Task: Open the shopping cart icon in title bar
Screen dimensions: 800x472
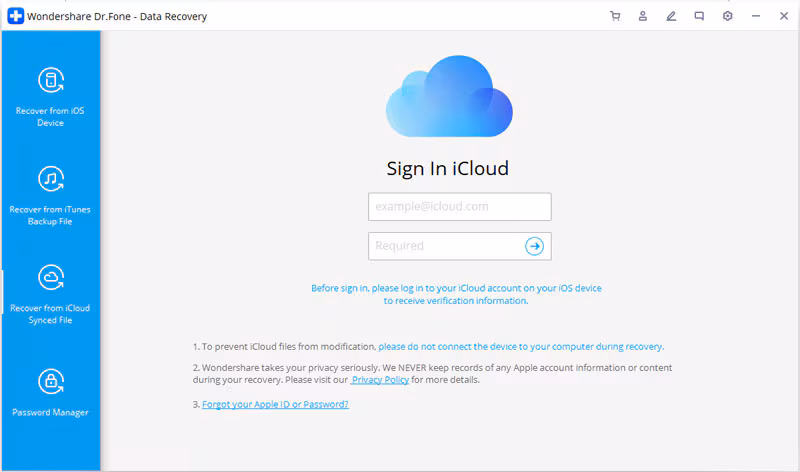Action: coord(615,16)
